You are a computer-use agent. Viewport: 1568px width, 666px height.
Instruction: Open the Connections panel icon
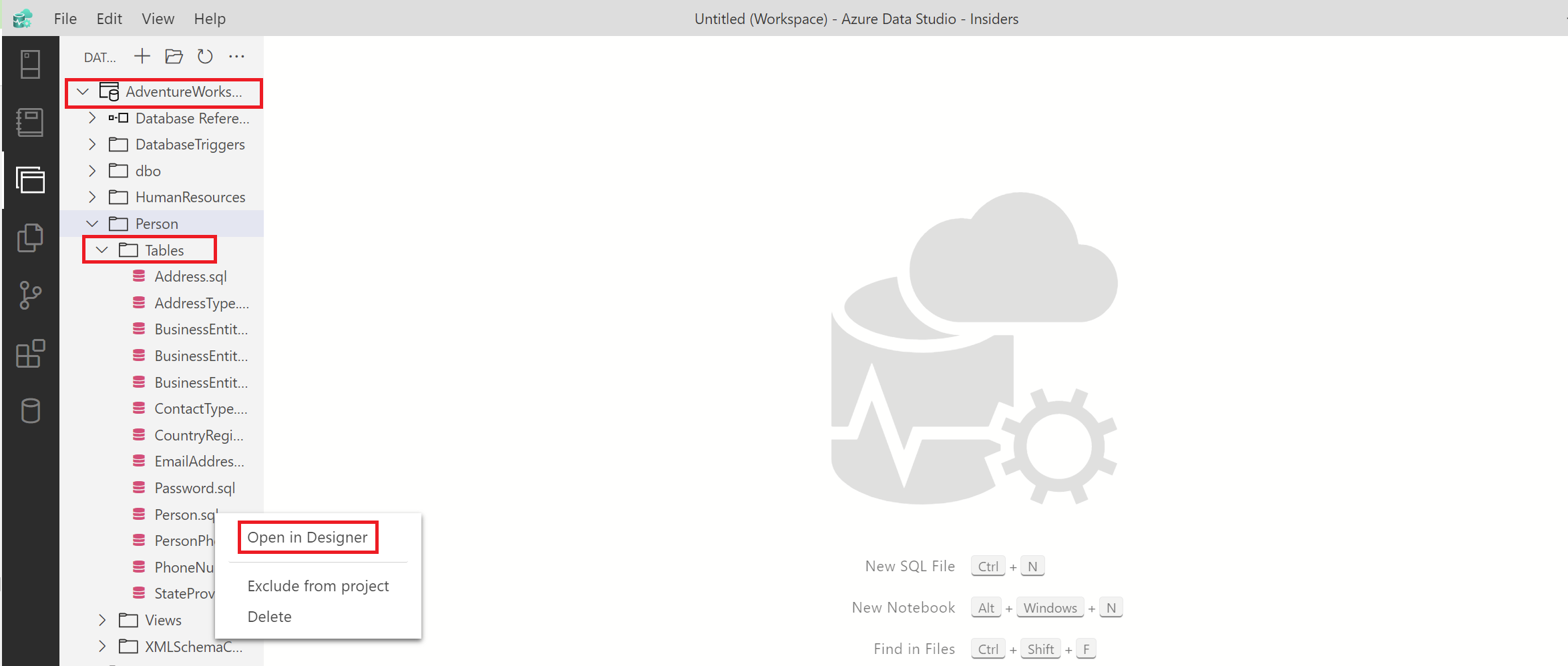click(30, 63)
